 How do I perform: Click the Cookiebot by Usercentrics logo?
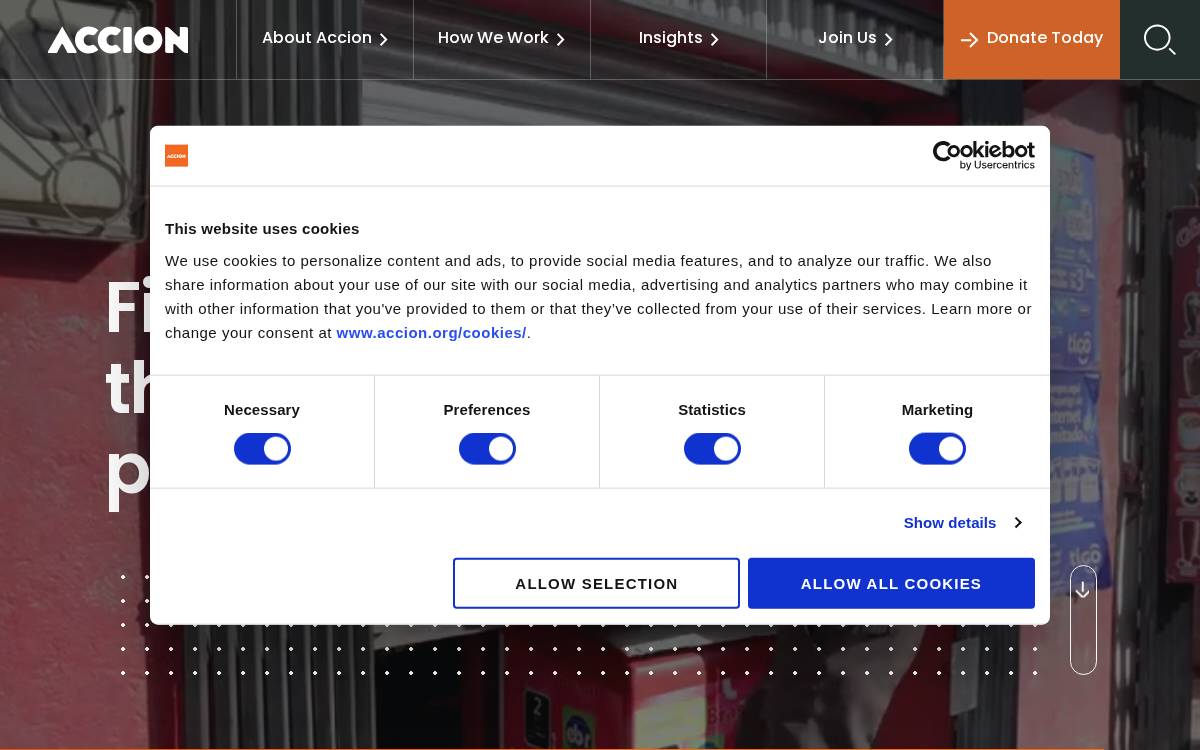(x=983, y=155)
